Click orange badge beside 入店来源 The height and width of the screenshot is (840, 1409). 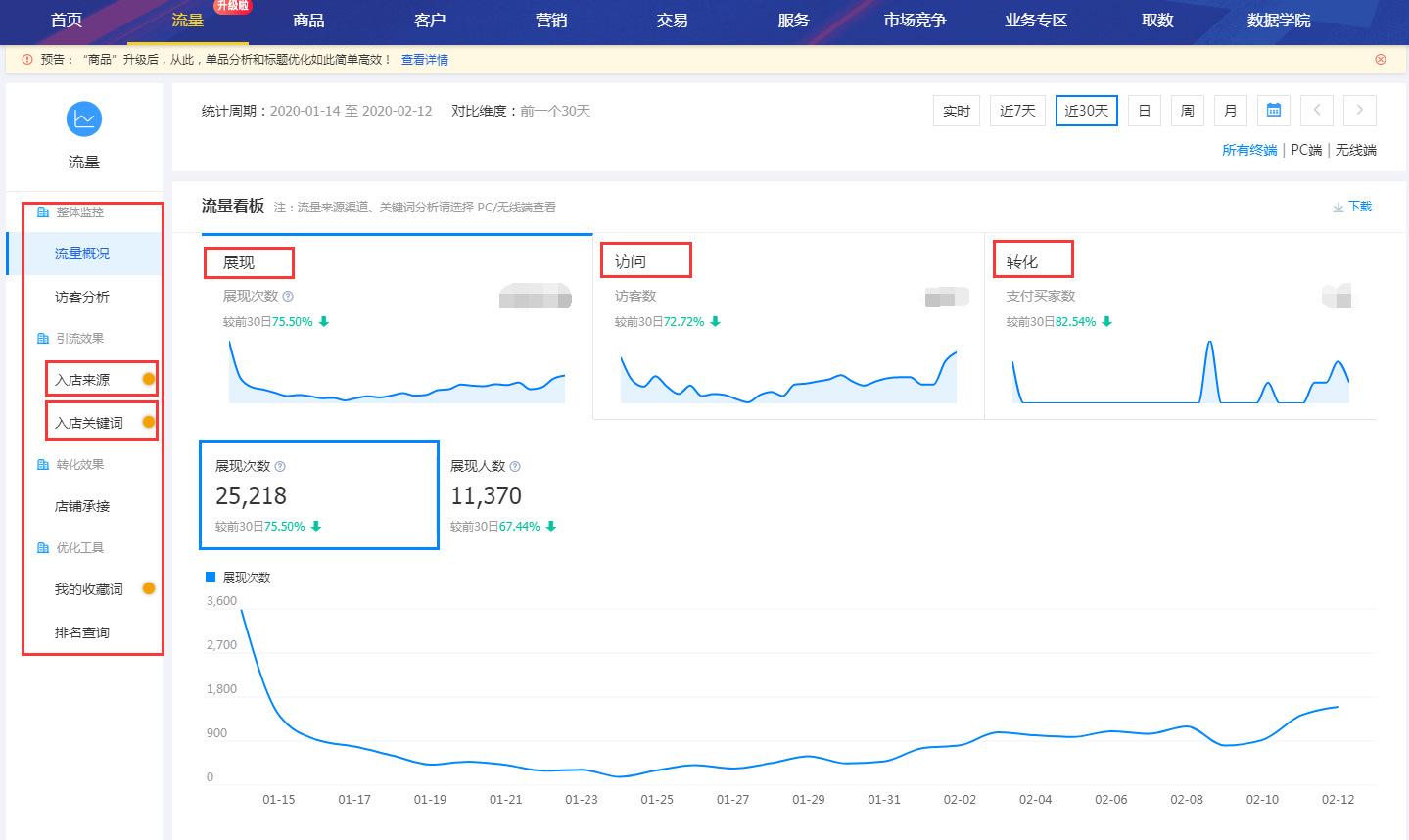149,379
